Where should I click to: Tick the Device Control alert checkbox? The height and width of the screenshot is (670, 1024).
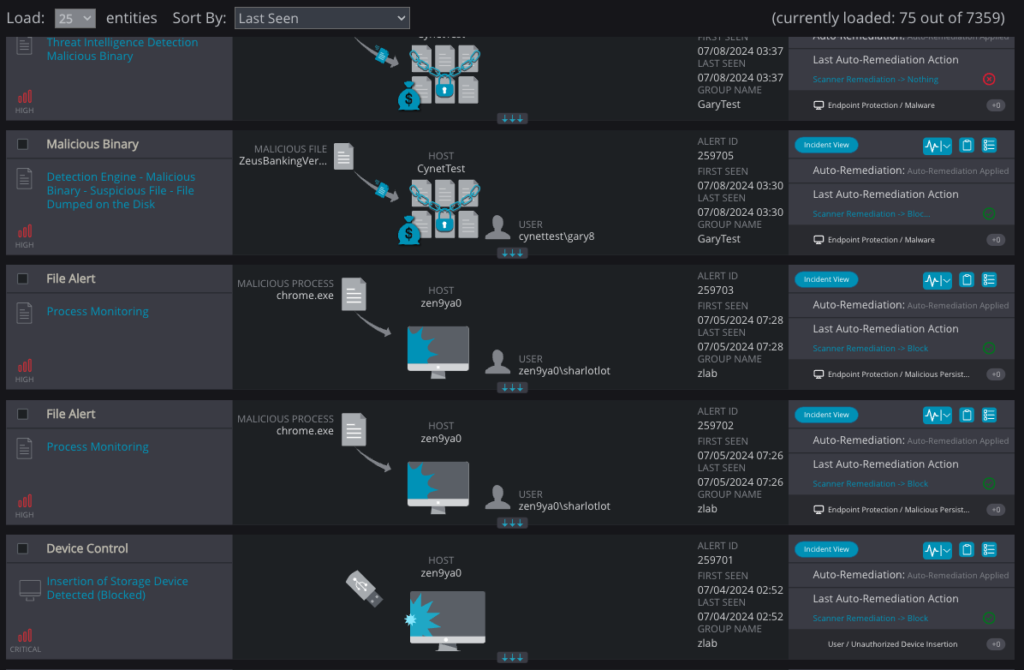coord(23,549)
